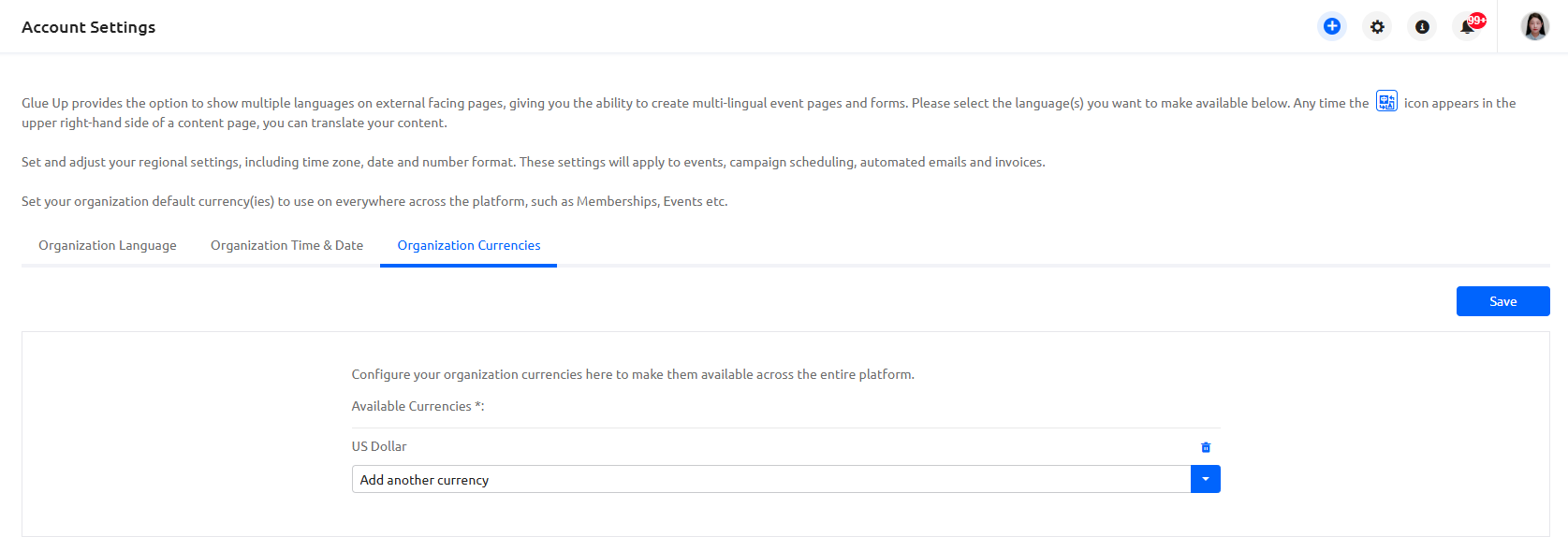The width and height of the screenshot is (1568, 551).
Task: Open the user profile avatar menu
Action: coord(1534,26)
